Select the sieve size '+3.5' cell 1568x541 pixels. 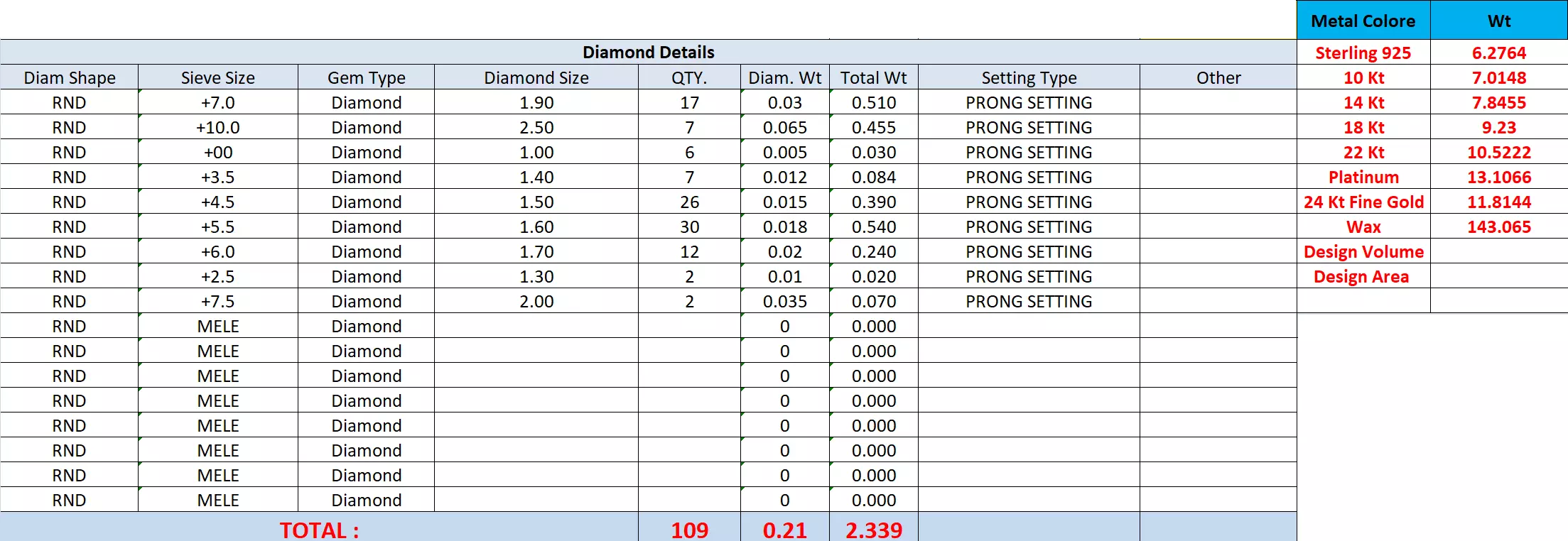[217, 177]
